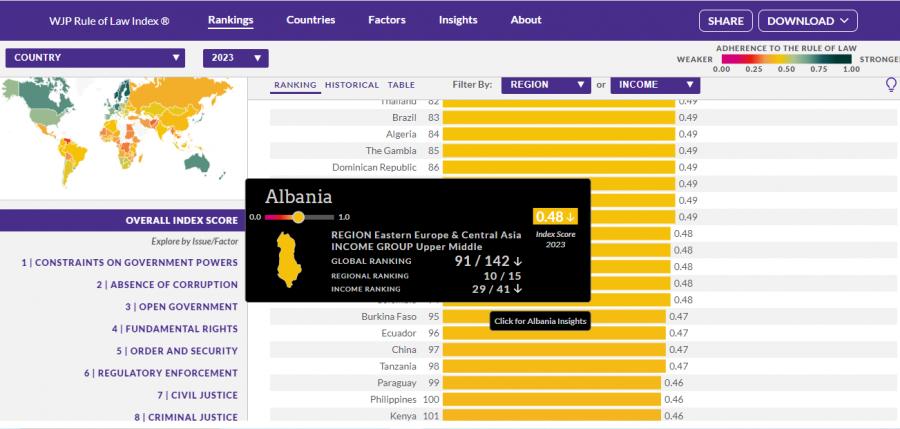
Task: Open the Rankings nav item
Action: click(x=231, y=20)
